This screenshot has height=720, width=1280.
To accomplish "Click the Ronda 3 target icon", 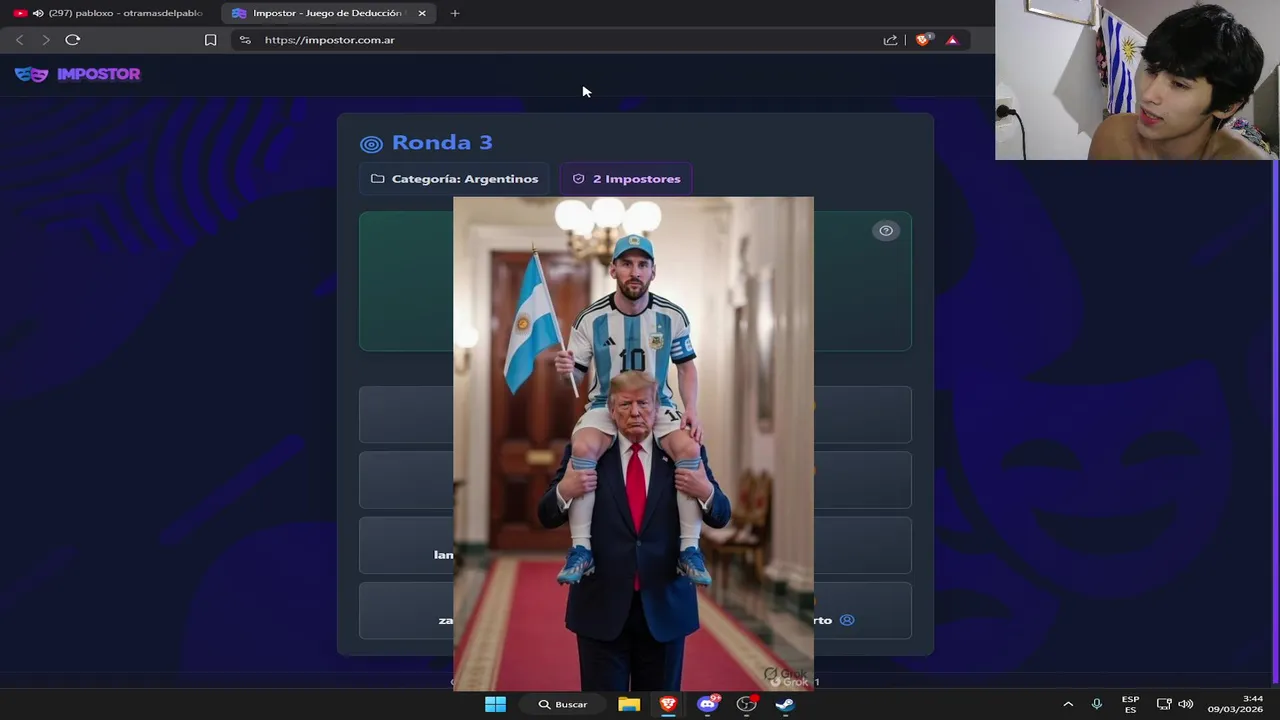I will tap(371, 144).
